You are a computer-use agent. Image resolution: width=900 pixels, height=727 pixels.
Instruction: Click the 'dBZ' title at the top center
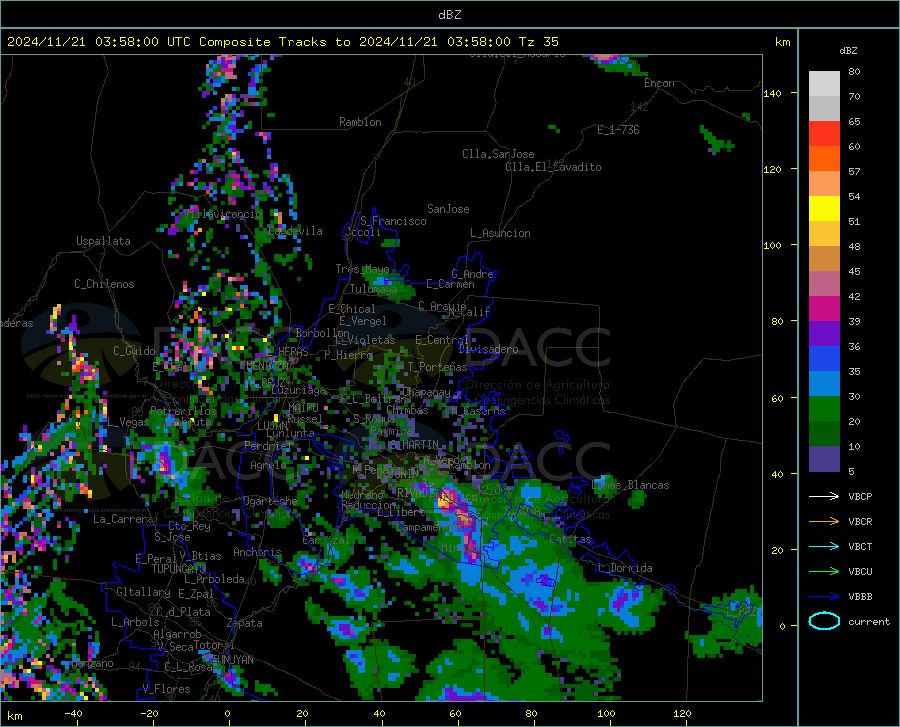pos(449,15)
